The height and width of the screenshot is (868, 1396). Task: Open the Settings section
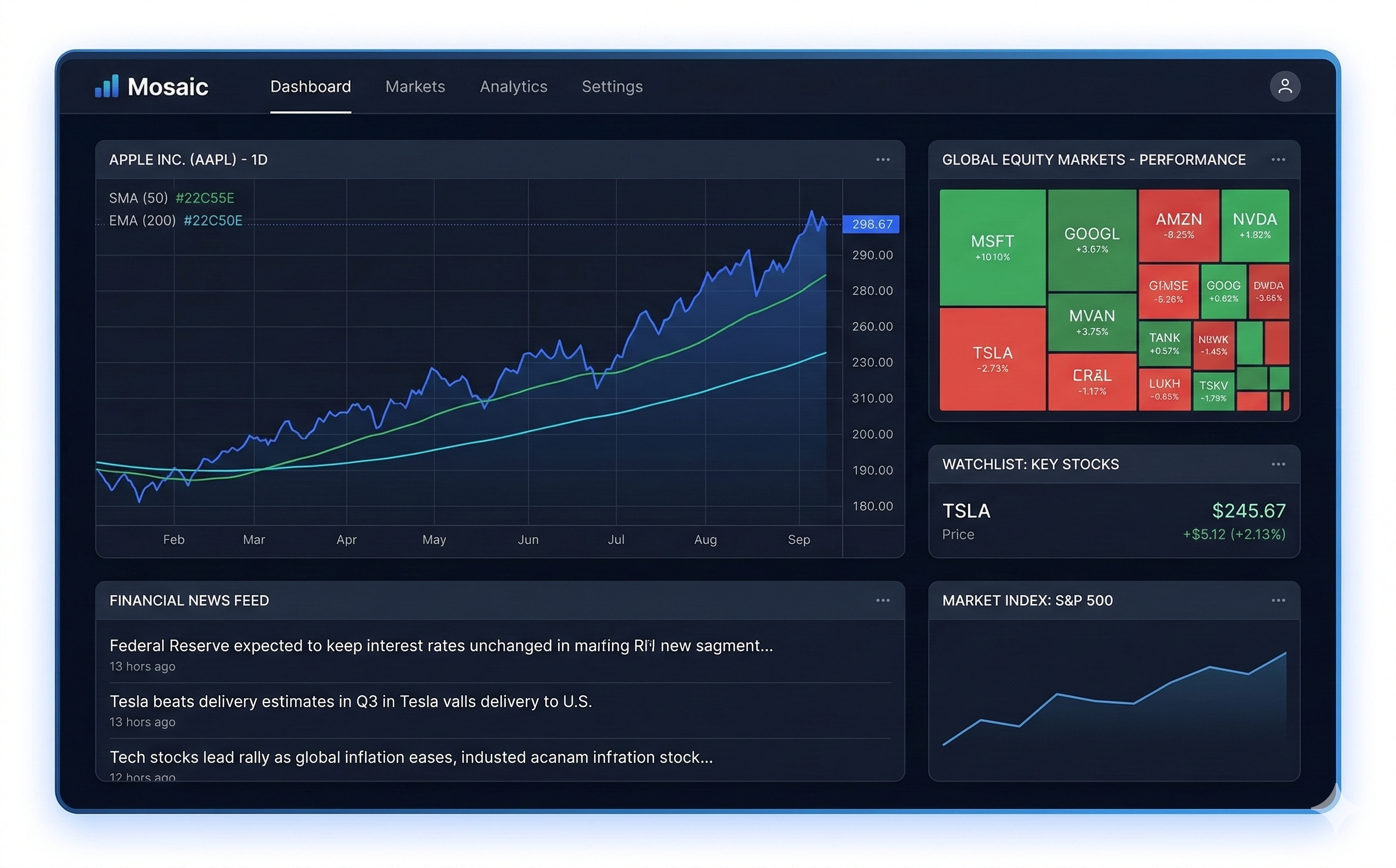[x=612, y=86]
